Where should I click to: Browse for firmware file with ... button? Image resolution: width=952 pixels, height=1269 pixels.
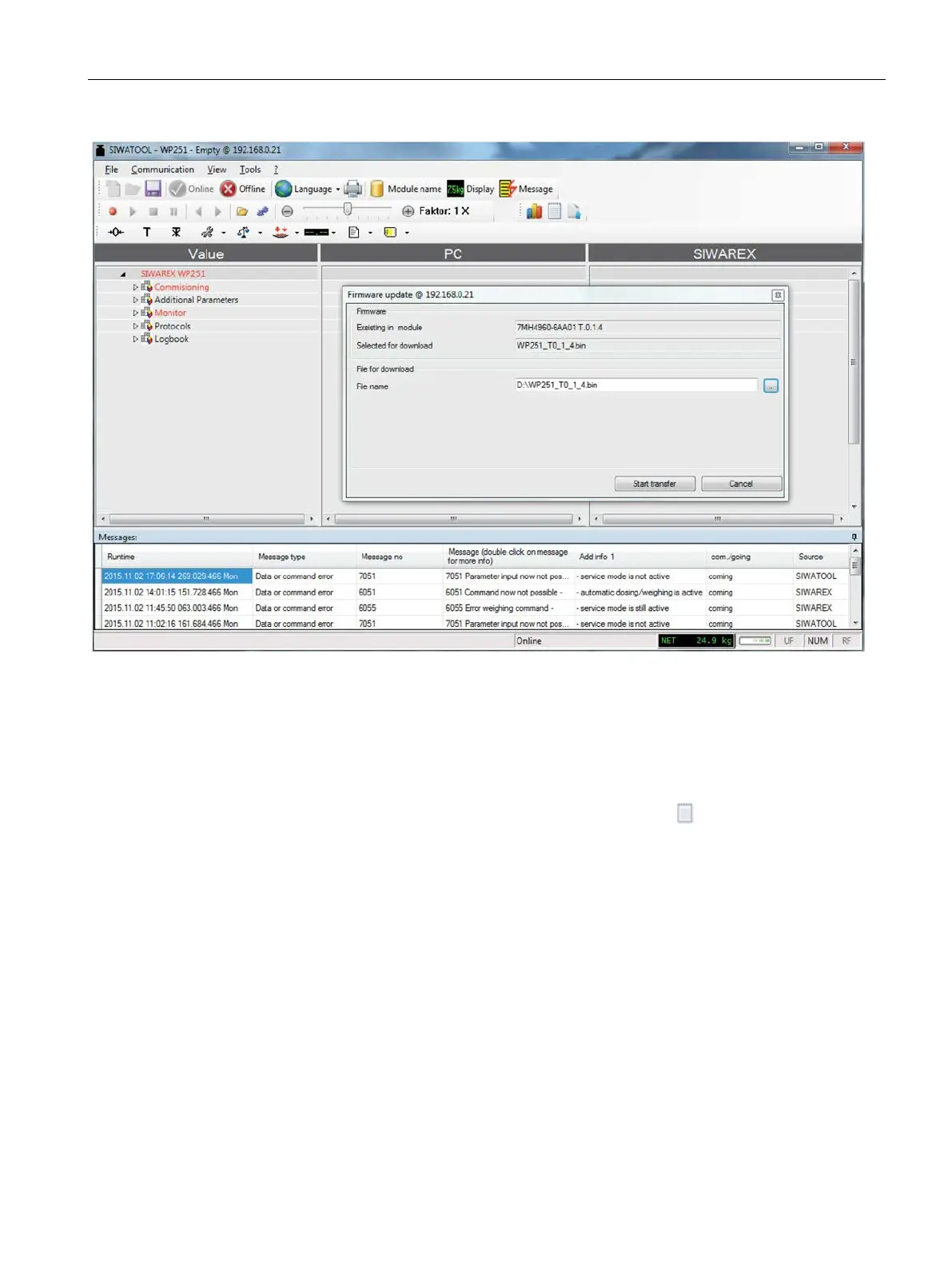(x=771, y=385)
